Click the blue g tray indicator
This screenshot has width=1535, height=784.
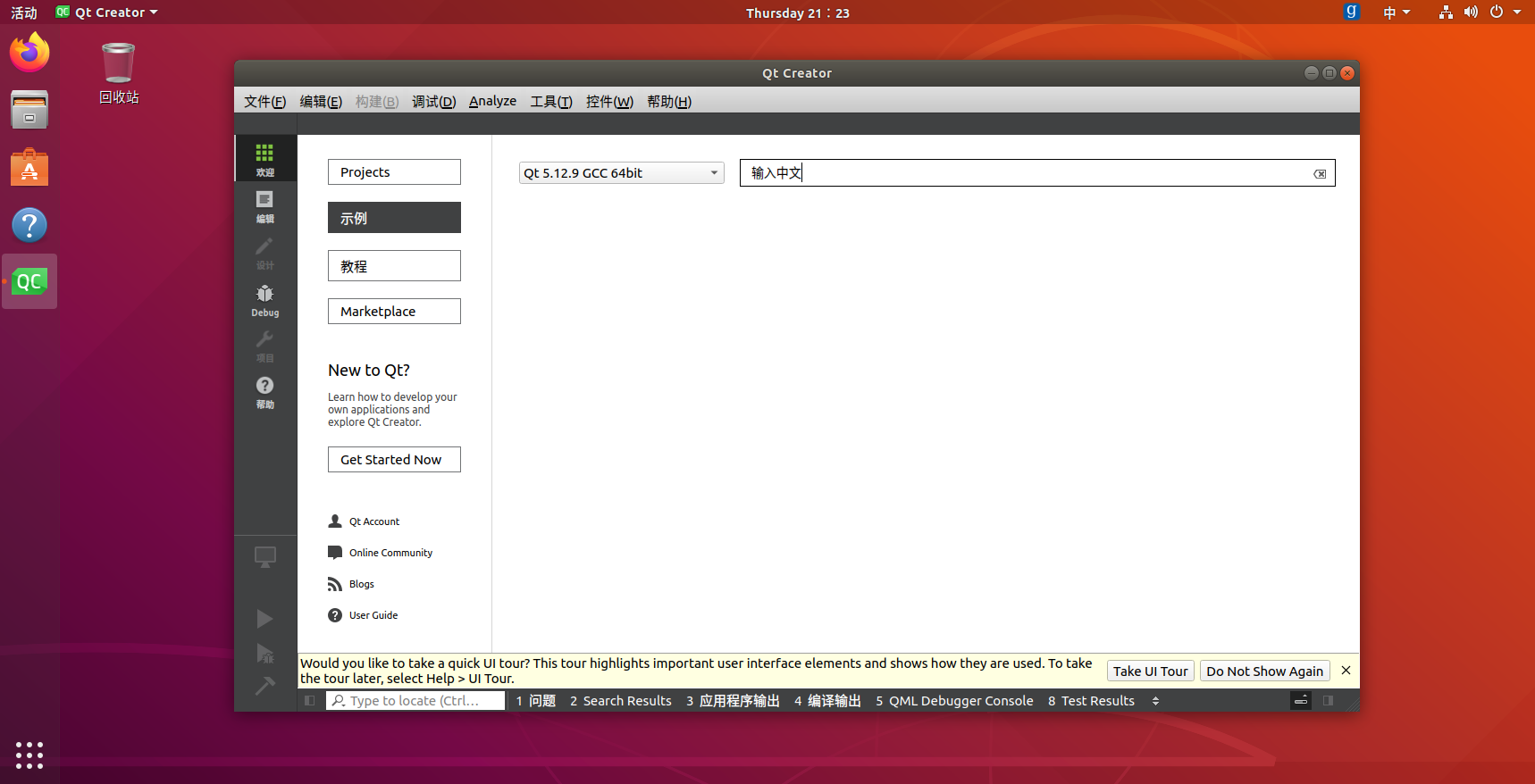tap(1352, 12)
